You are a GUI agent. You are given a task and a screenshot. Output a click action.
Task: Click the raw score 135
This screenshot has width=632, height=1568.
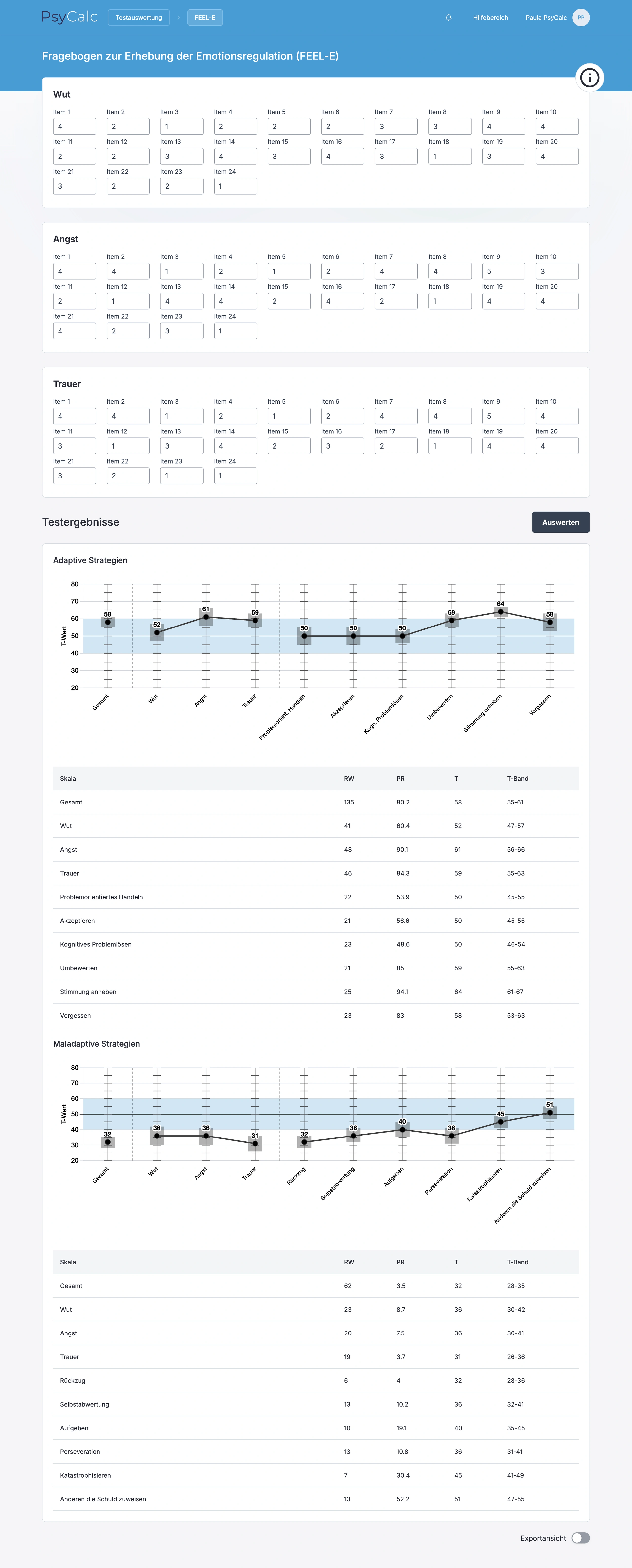point(349,802)
